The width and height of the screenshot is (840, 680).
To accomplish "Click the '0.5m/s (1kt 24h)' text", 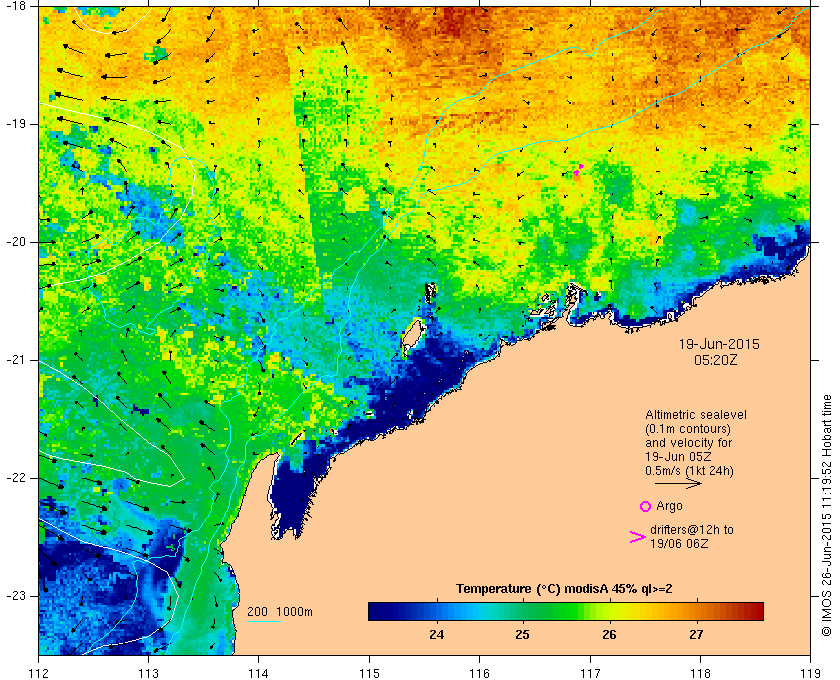I will click(x=689, y=471).
